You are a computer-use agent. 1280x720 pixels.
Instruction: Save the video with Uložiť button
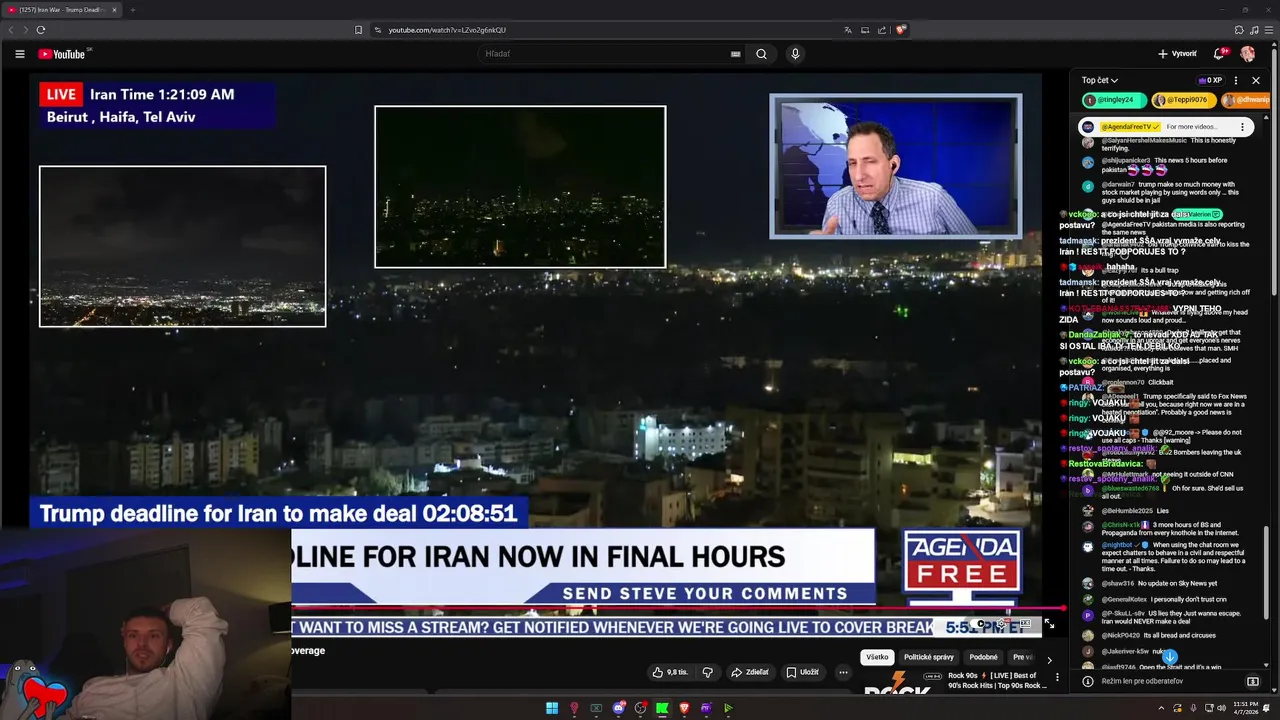pyautogui.click(x=802, y=672)
